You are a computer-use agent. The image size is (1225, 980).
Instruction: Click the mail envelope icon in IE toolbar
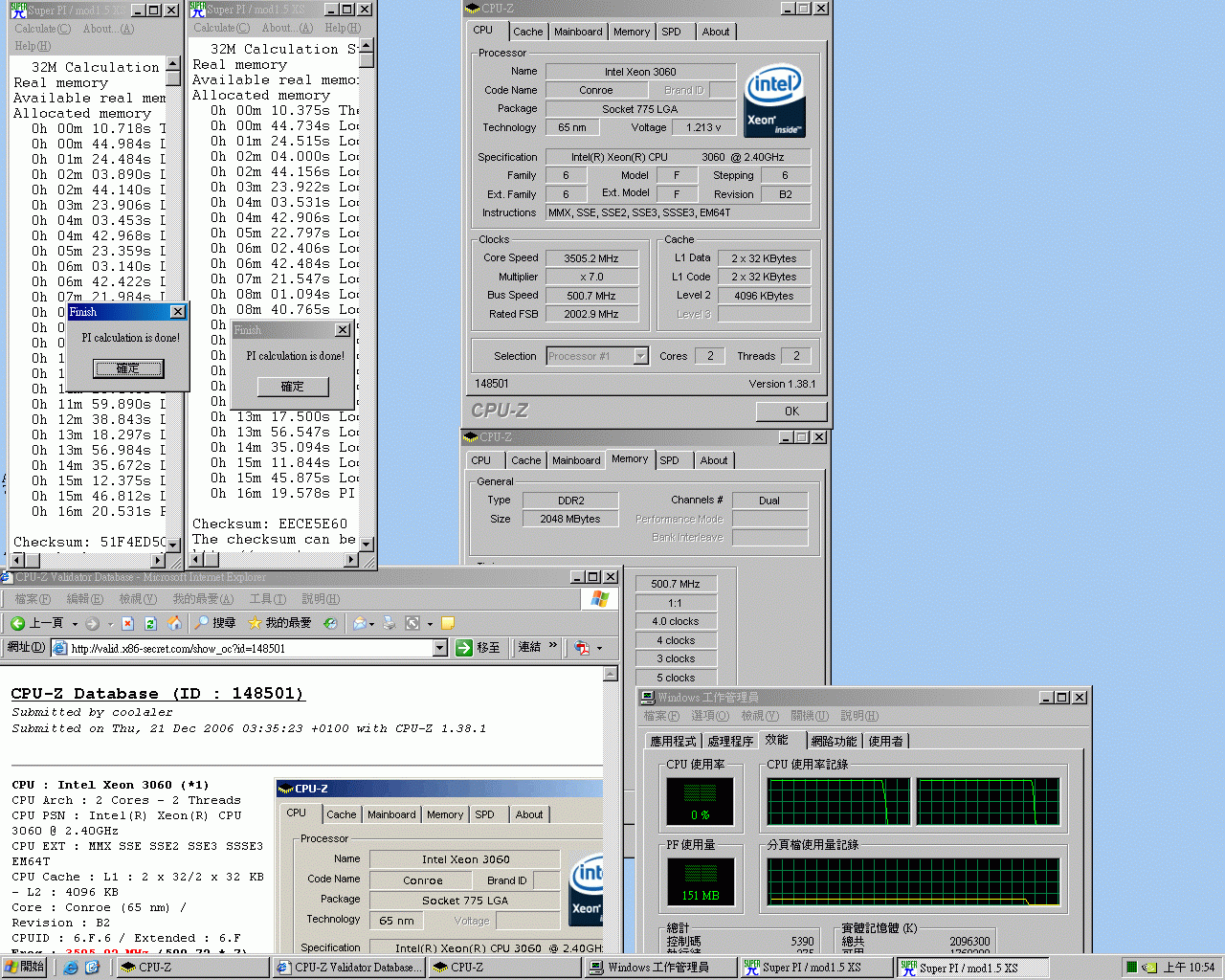[x=359, y=623]
